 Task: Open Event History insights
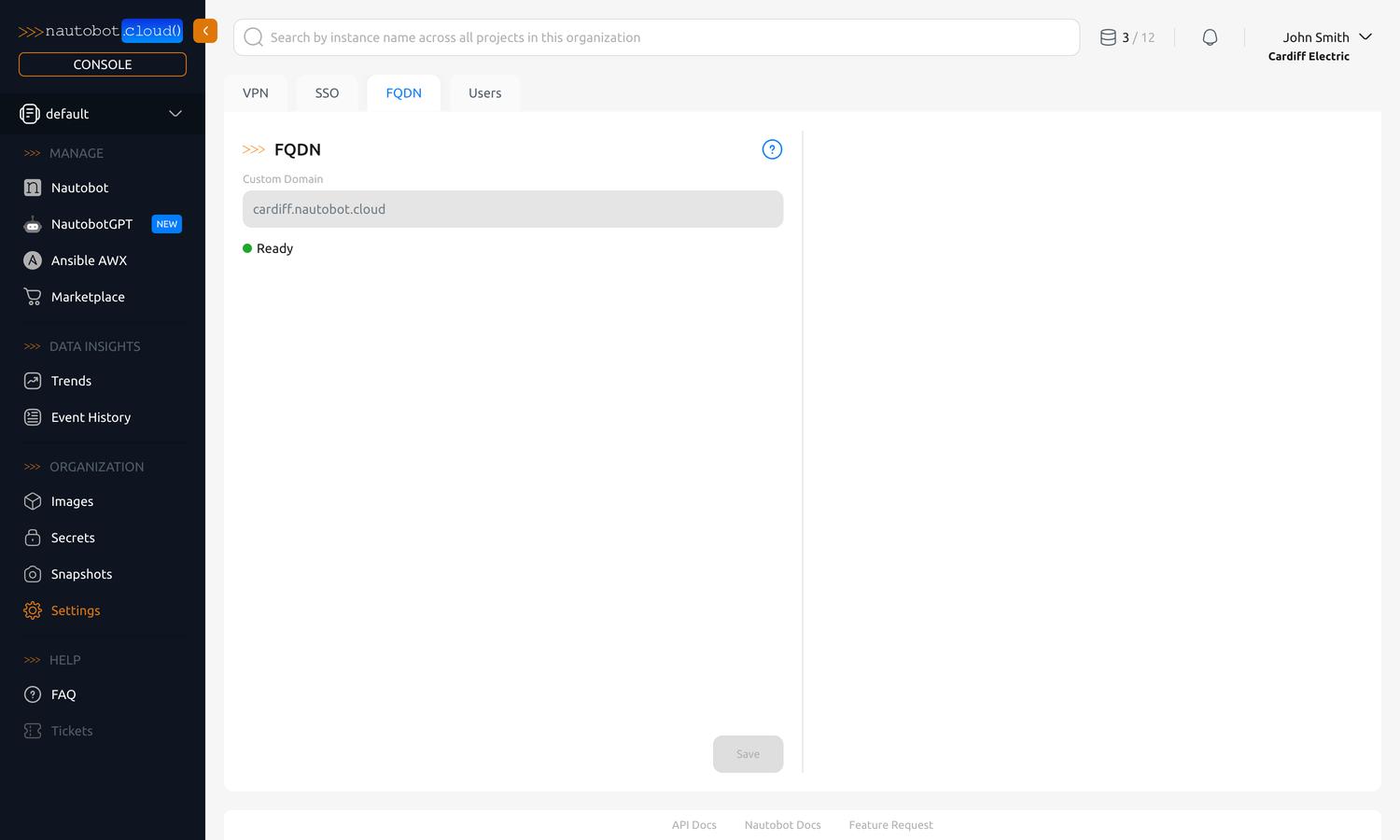click(x=91, y=417)
